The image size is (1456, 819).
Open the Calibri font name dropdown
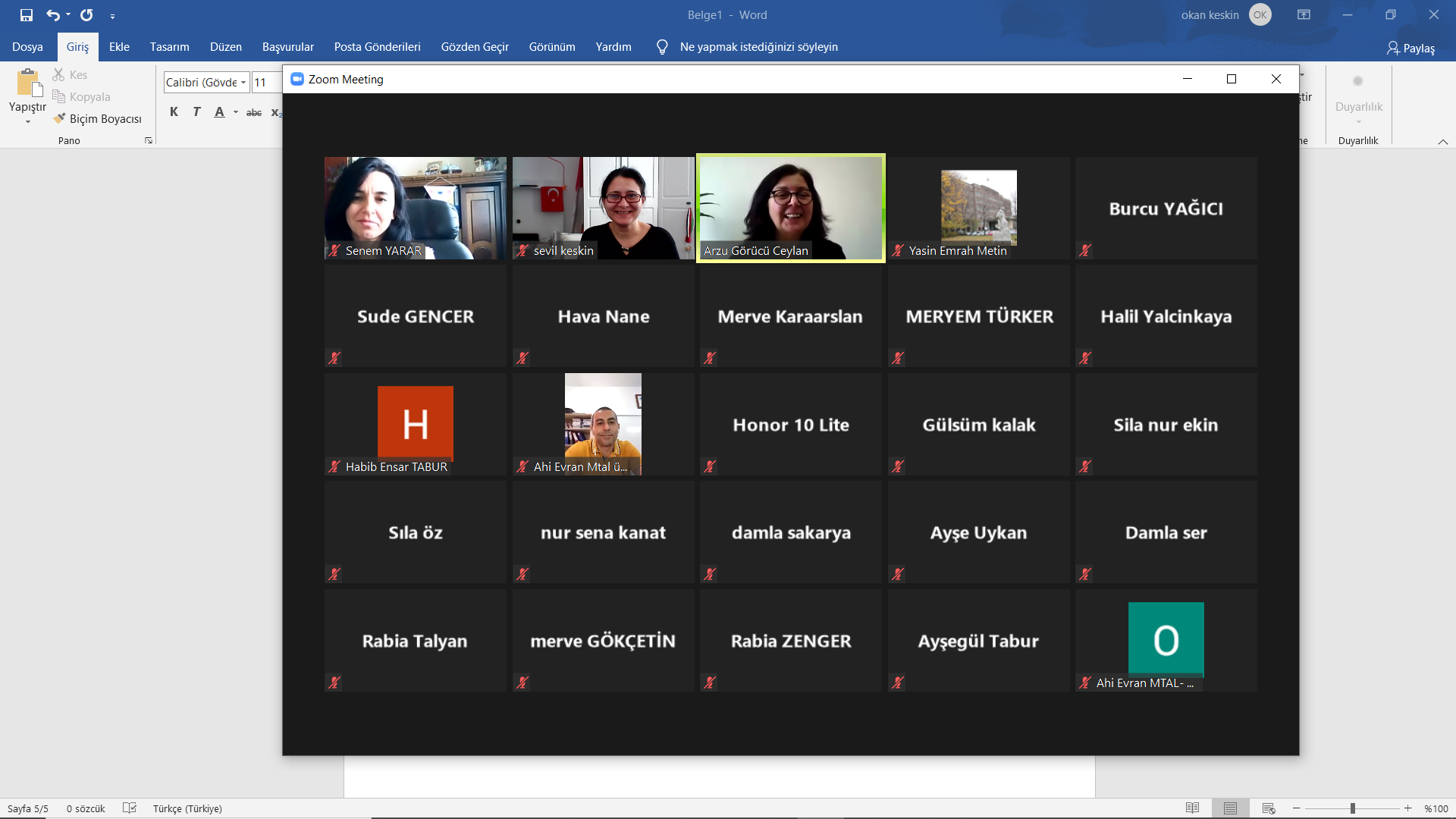click(243, 83)
